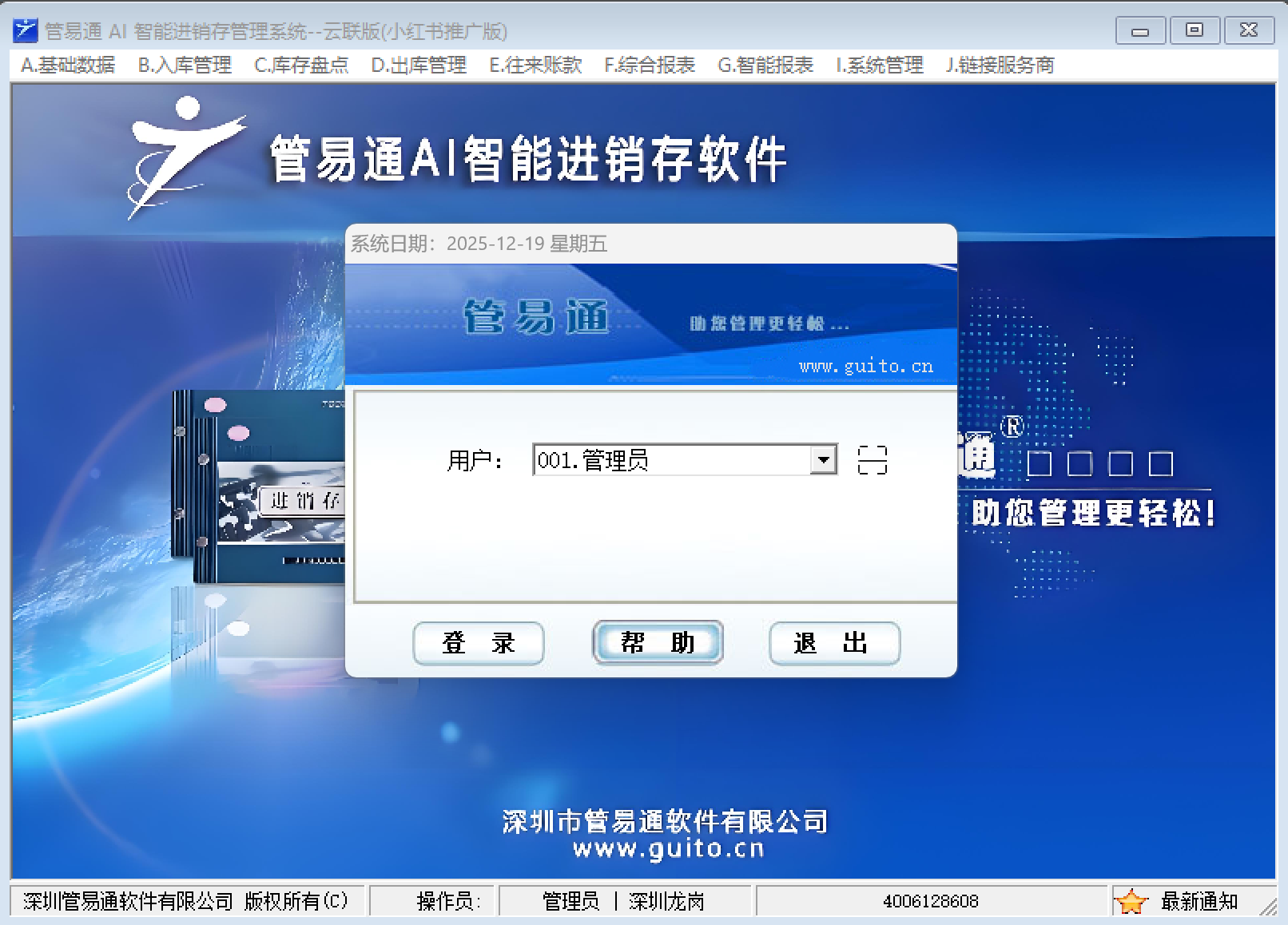This screenshot has width=1288, height=925.
Task: Expand the 用户 dropdown arrow
Action: pyautogui.click(x=823, y=460)
